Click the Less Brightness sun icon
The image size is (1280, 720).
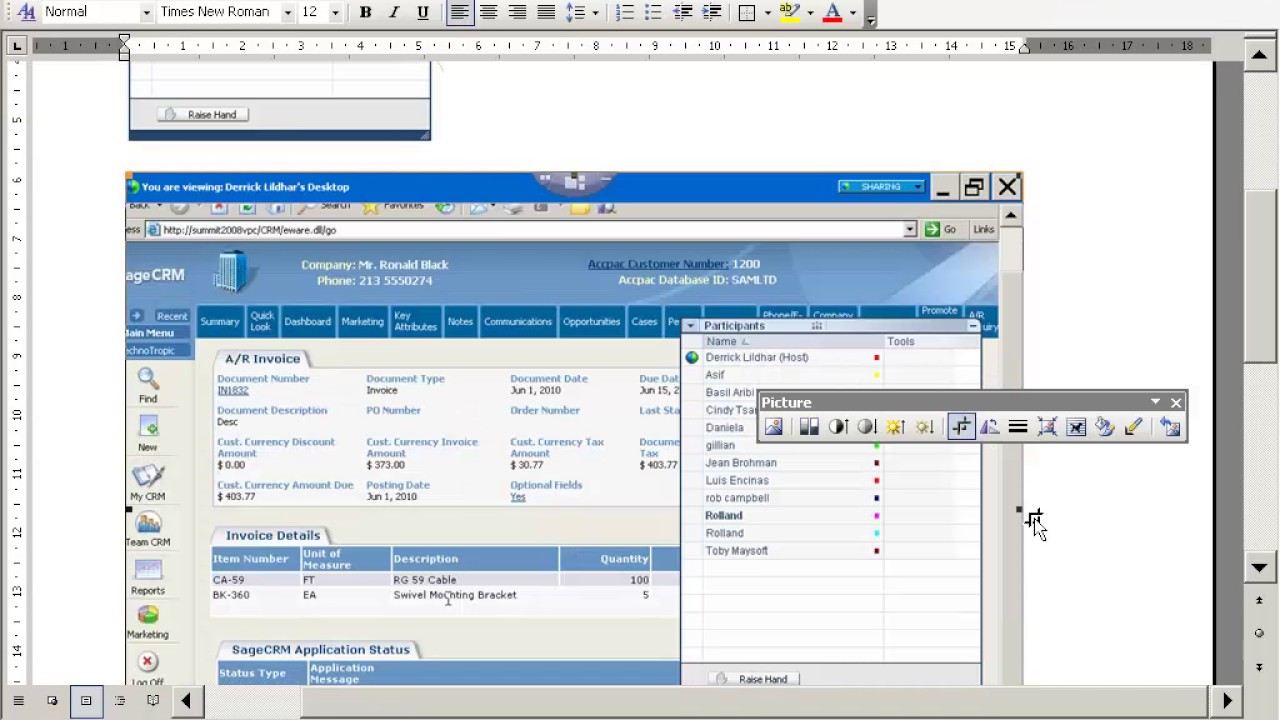point(924,427)
